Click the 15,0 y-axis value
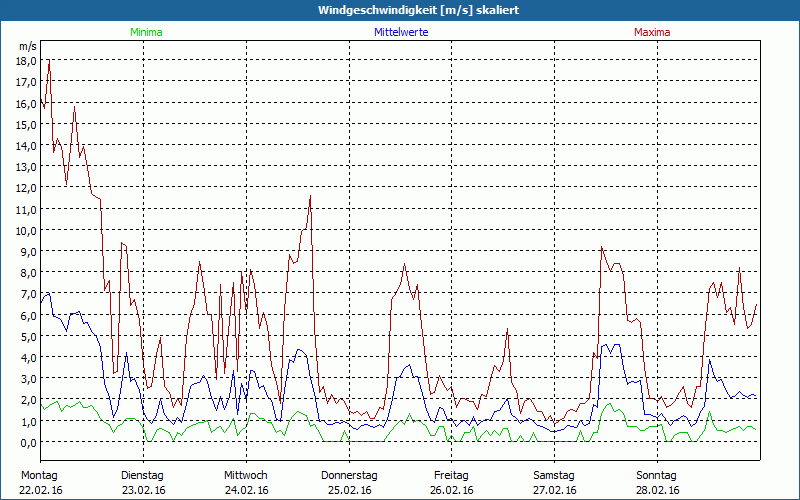Screen dimensions: 800x500 pos(26,124)
